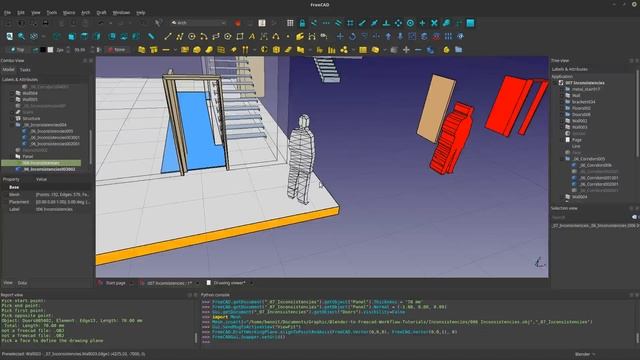Screen dimensions: 640x360
Task: Select the Draft Upgrade arrow tool
Action: tap(388, 36)
